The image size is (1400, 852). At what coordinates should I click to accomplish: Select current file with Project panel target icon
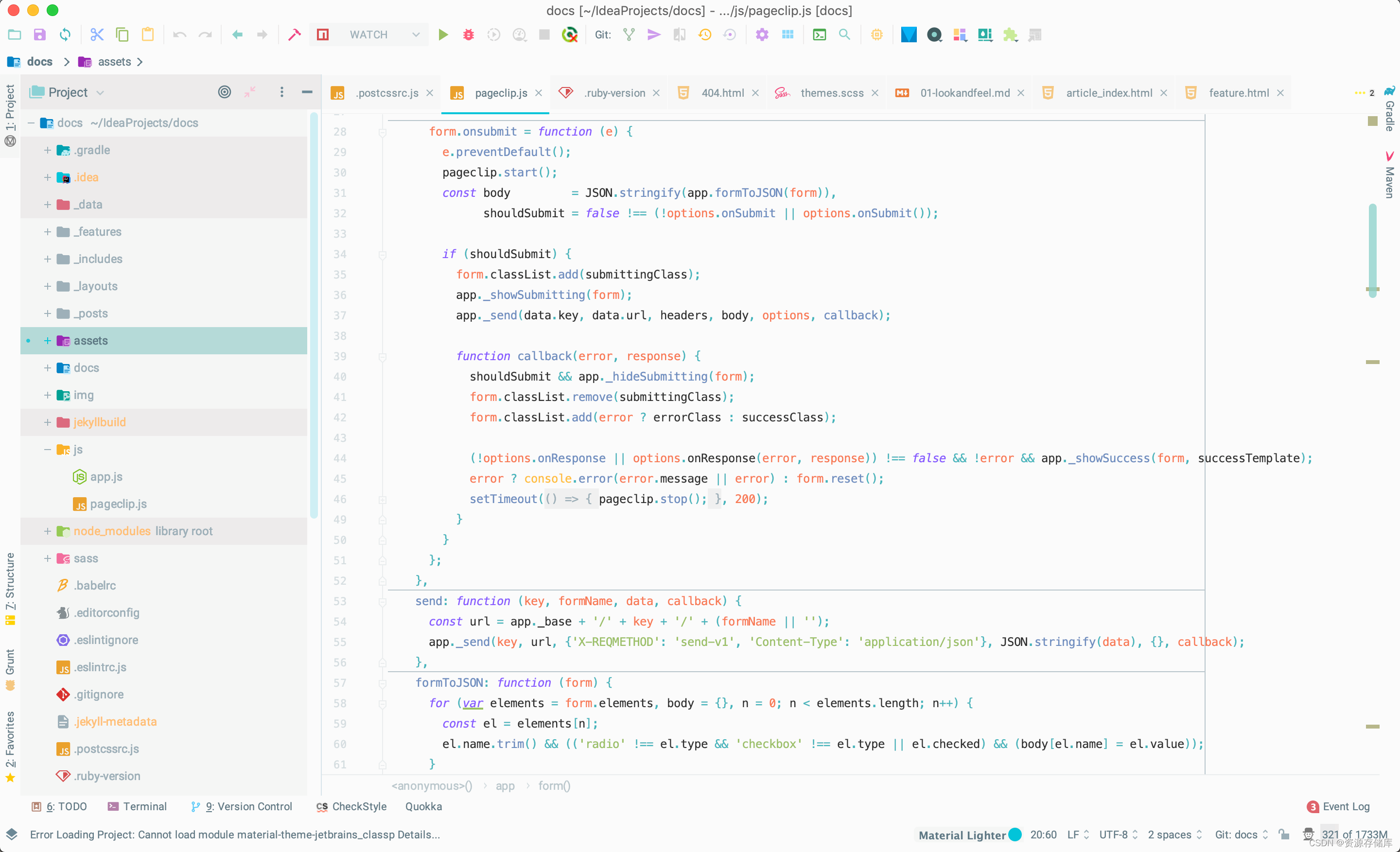pos(225,92)
